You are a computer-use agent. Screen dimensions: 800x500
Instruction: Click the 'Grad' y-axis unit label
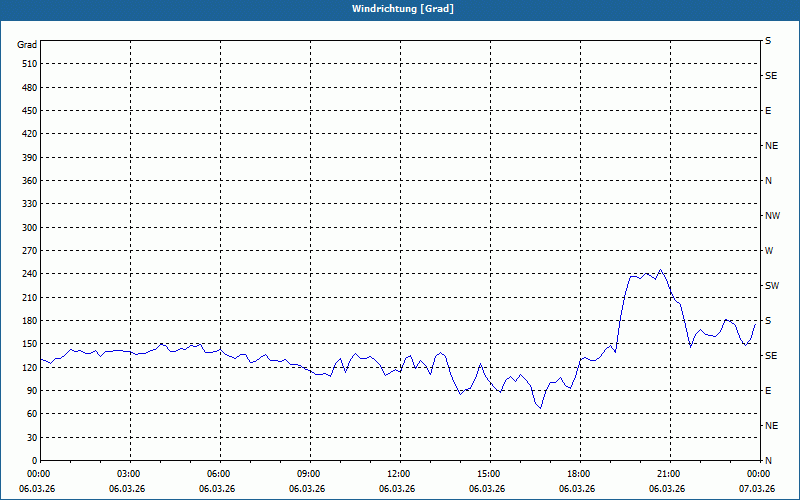27,45
